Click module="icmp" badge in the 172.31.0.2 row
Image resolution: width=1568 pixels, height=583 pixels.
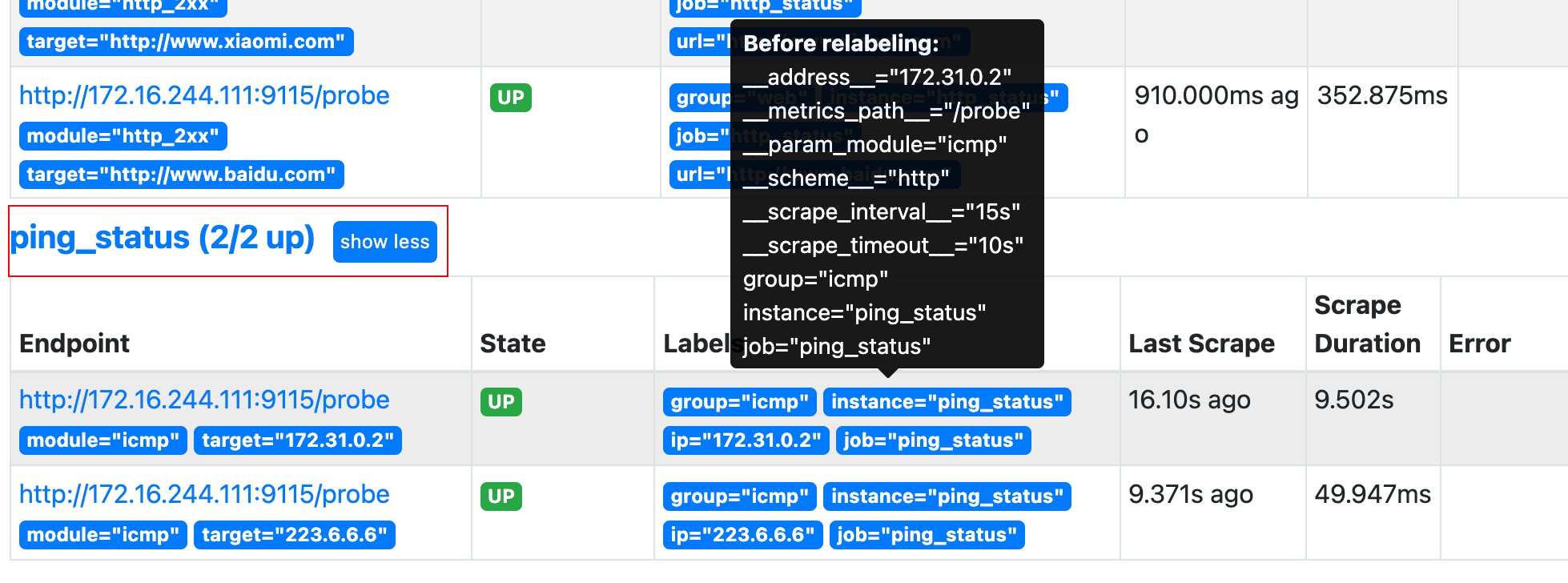pos(103,440)
